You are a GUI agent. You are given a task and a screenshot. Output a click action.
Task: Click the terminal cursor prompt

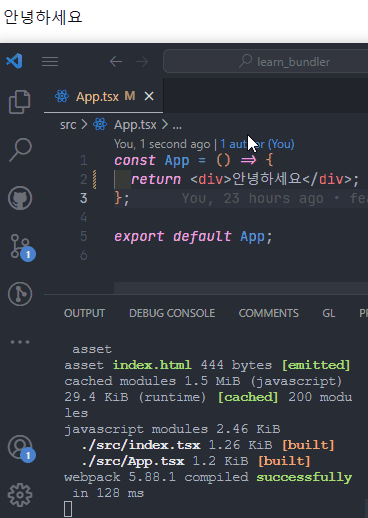pos(68,509)
